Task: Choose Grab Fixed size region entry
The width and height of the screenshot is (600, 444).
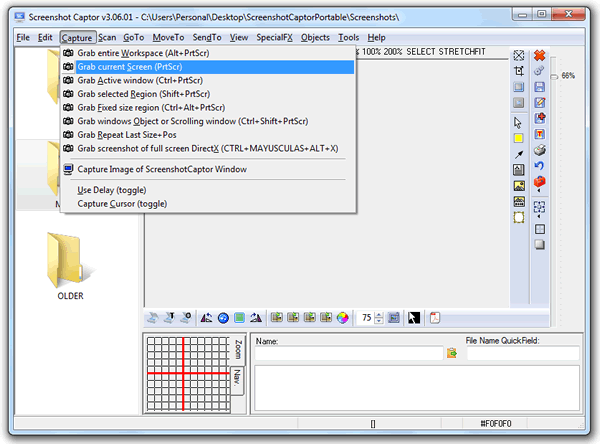Action: tap(209, 108)
